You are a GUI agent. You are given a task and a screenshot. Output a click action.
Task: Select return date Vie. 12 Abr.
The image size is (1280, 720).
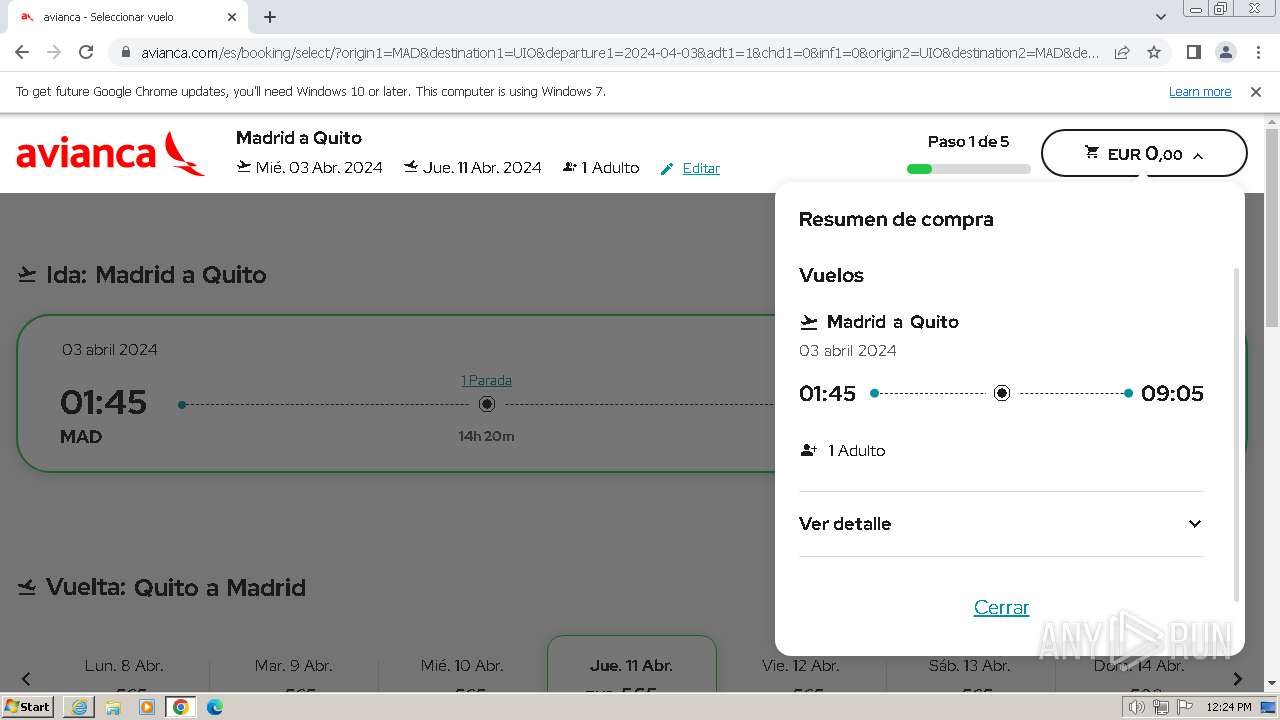coord(800,666)
